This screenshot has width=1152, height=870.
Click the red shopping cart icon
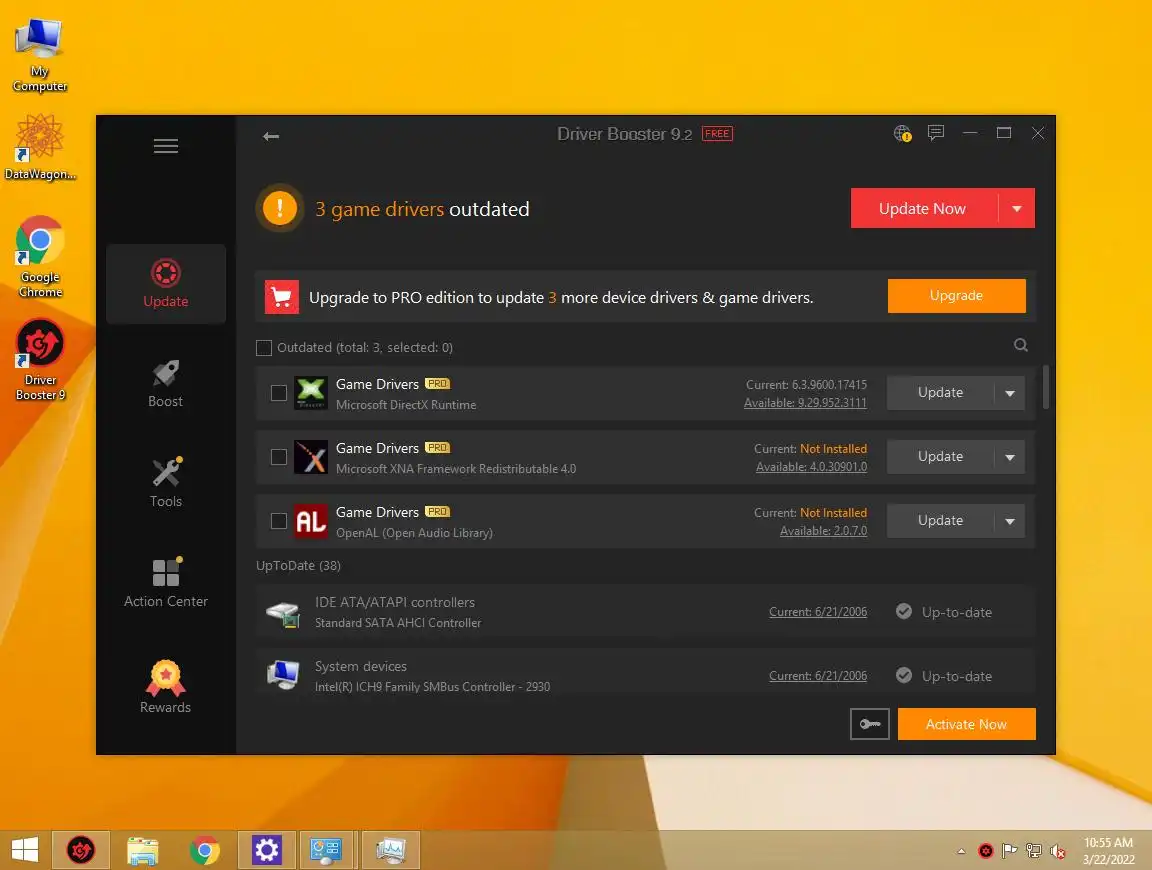click(x=282, y=297)
